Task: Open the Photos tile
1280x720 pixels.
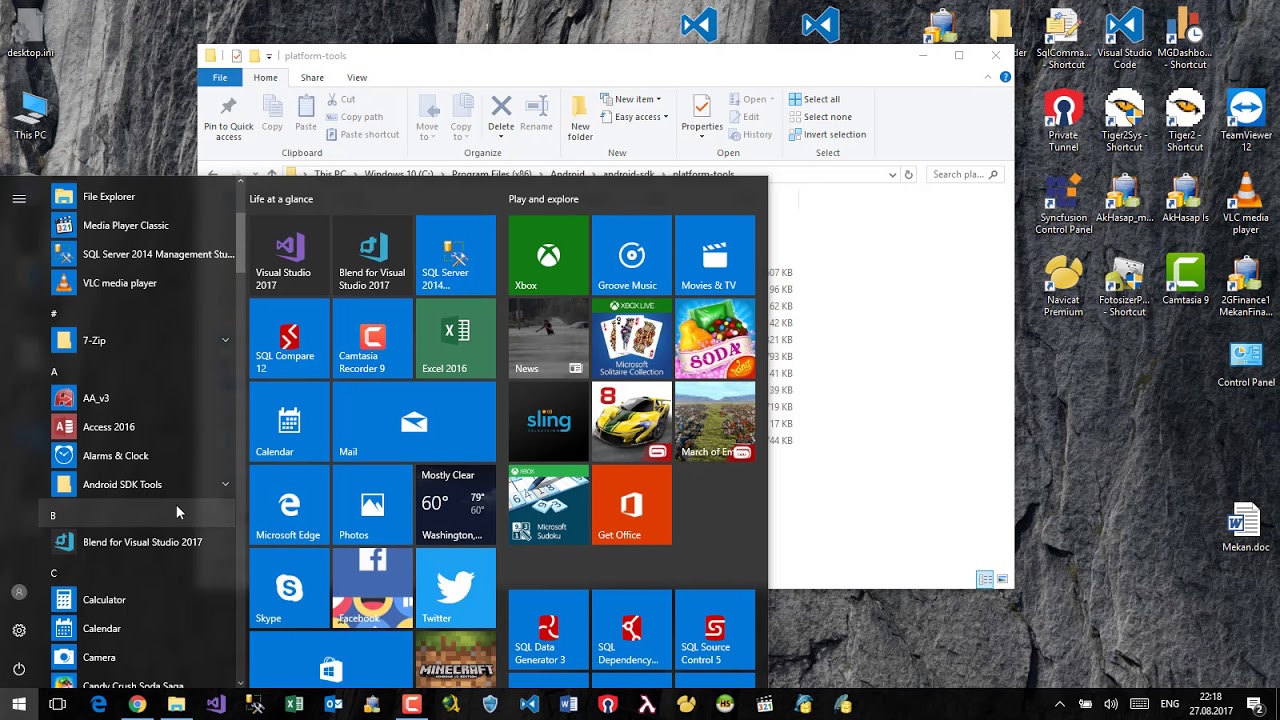Action: [x=372, y=504]
